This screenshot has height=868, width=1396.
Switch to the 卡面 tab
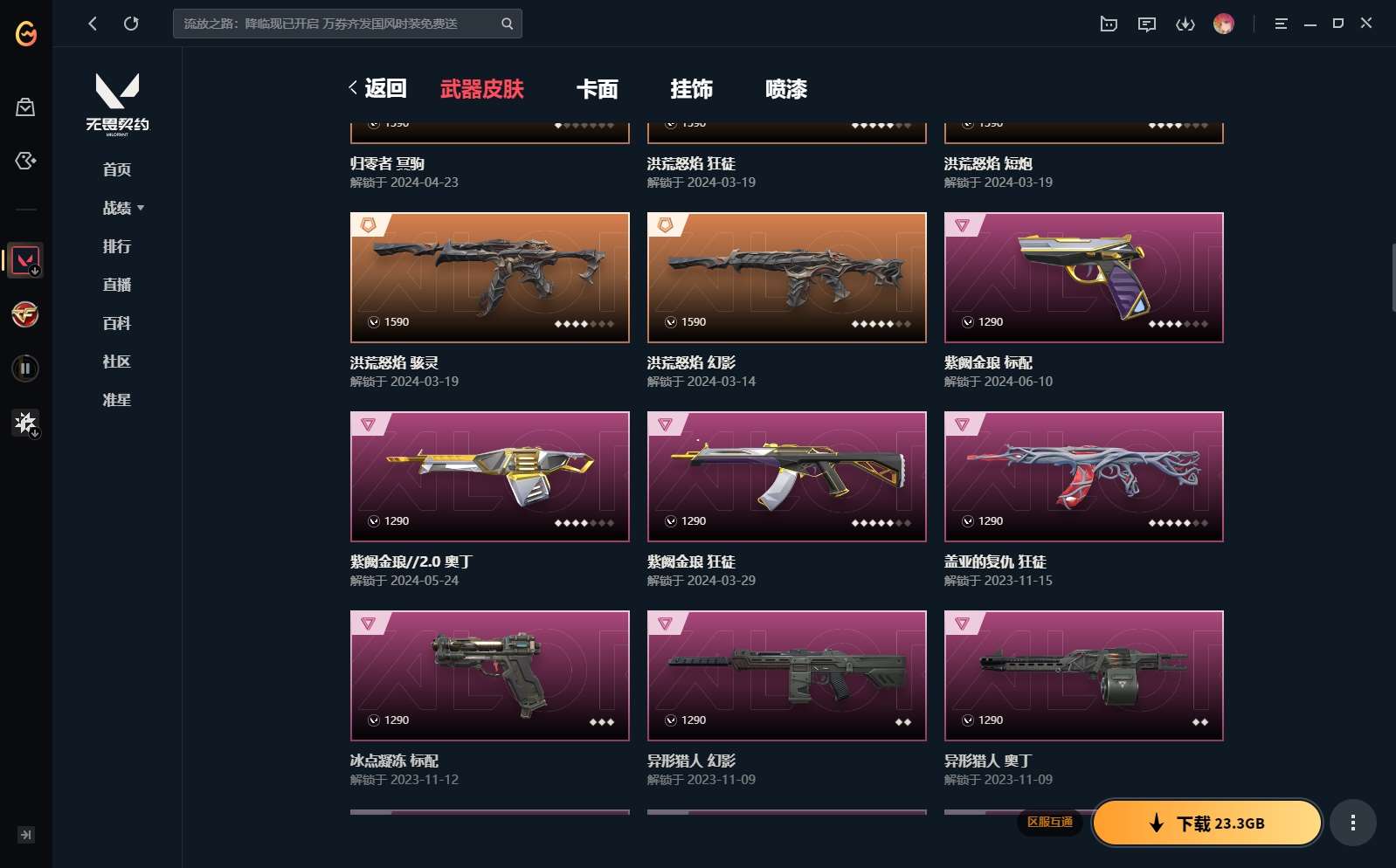coord(597,89)
